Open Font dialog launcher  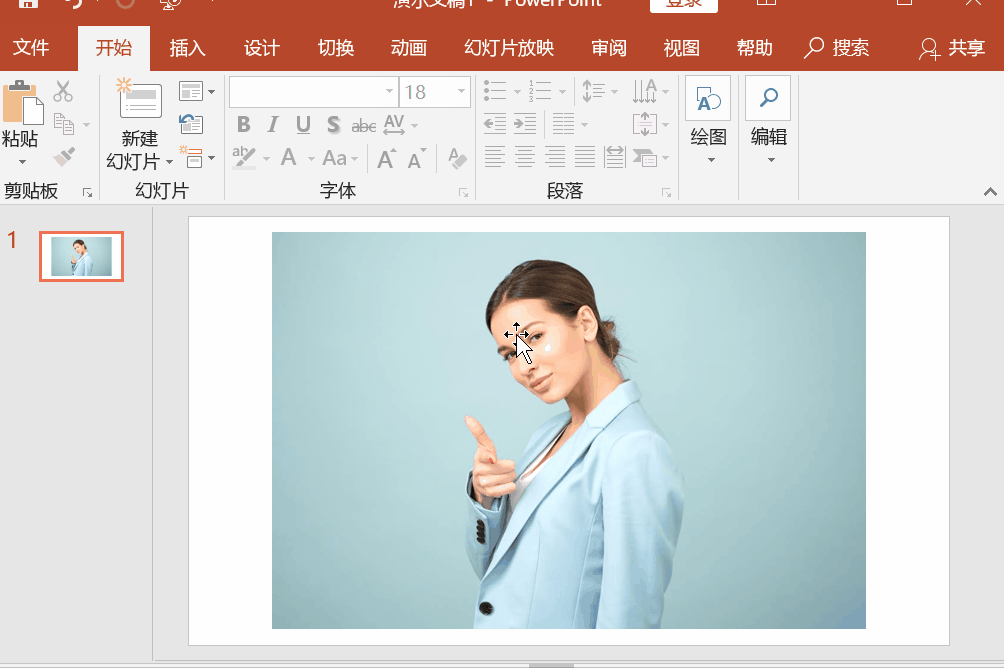point(464,192)
